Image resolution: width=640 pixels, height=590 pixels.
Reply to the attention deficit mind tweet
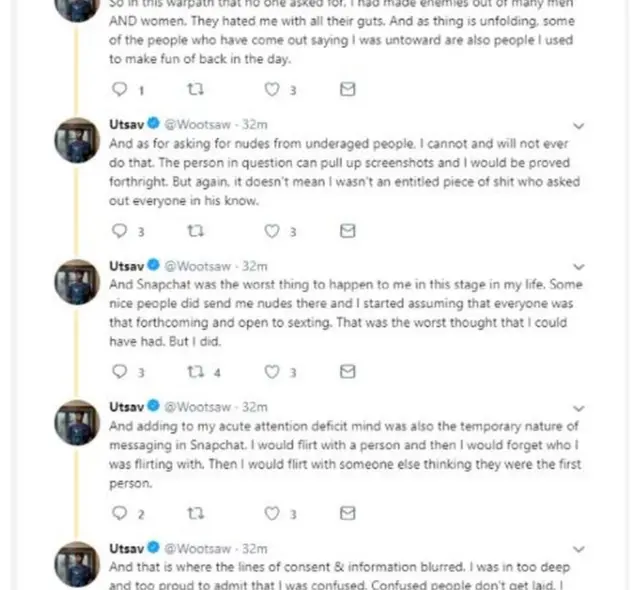point(119,513)
